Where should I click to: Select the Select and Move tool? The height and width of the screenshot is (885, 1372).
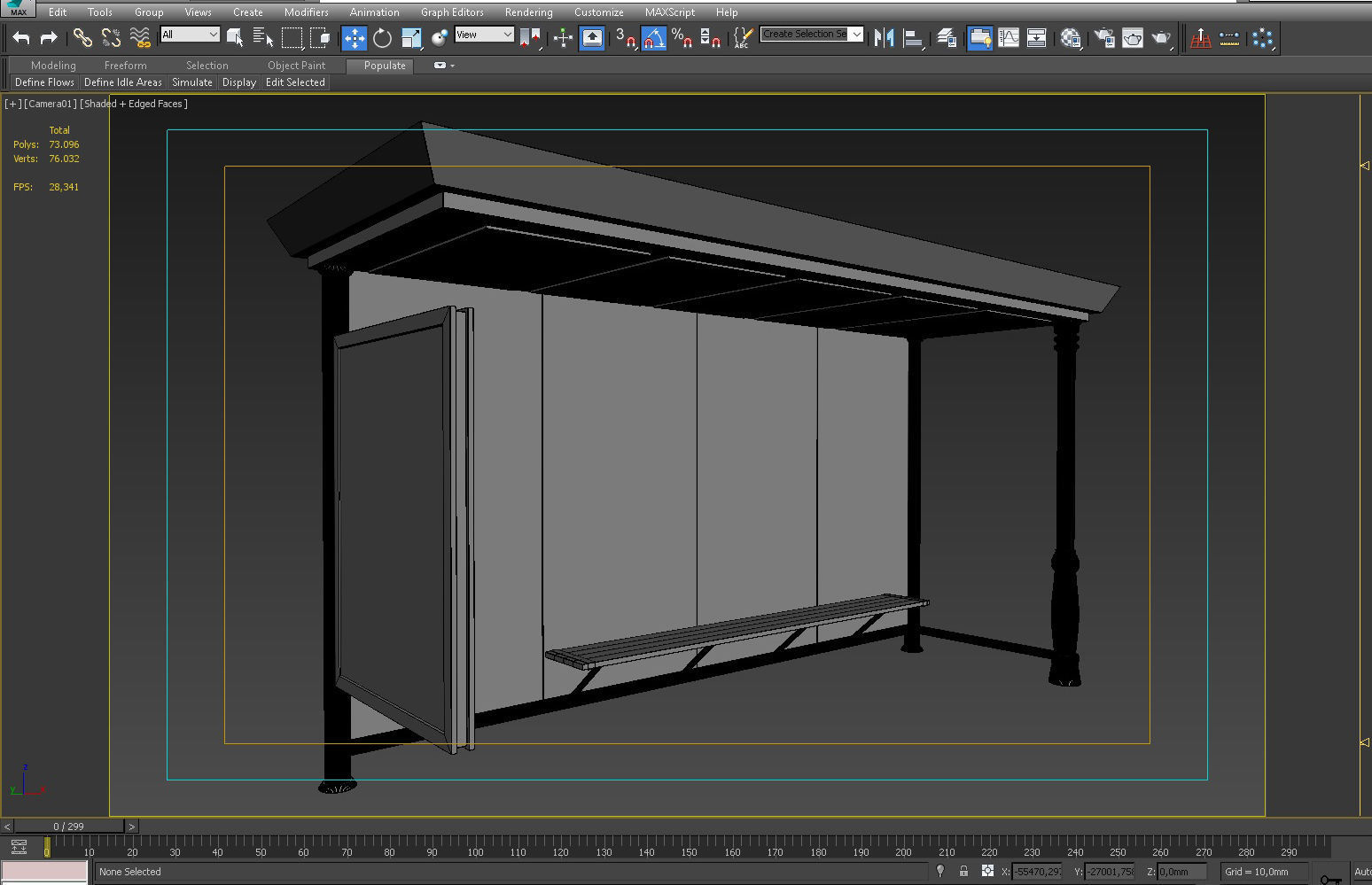tap(355, 37)
